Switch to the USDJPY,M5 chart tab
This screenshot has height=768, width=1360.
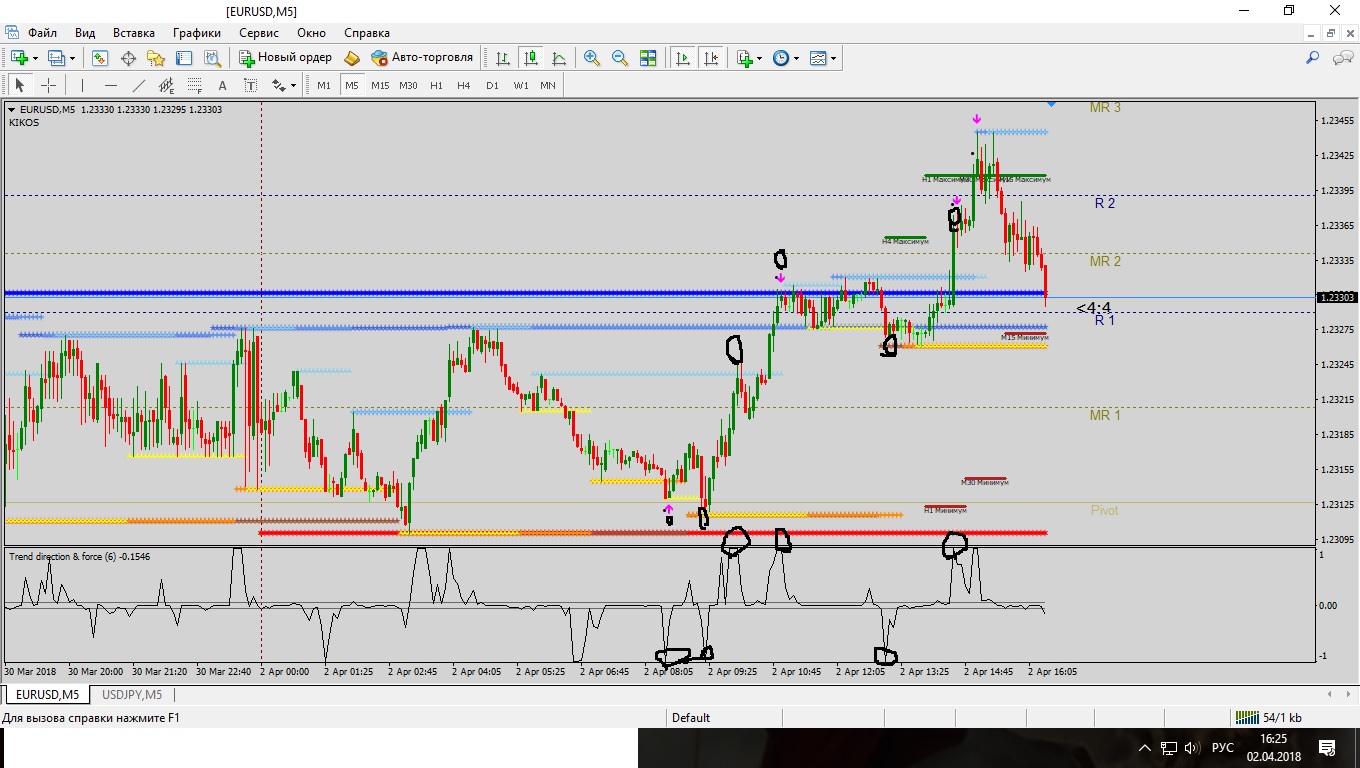pos(132,695)
